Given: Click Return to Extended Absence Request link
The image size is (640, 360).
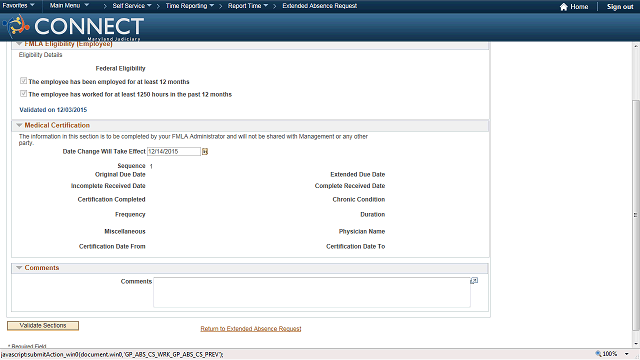Looking at the screenshot, I should (251, 329).
